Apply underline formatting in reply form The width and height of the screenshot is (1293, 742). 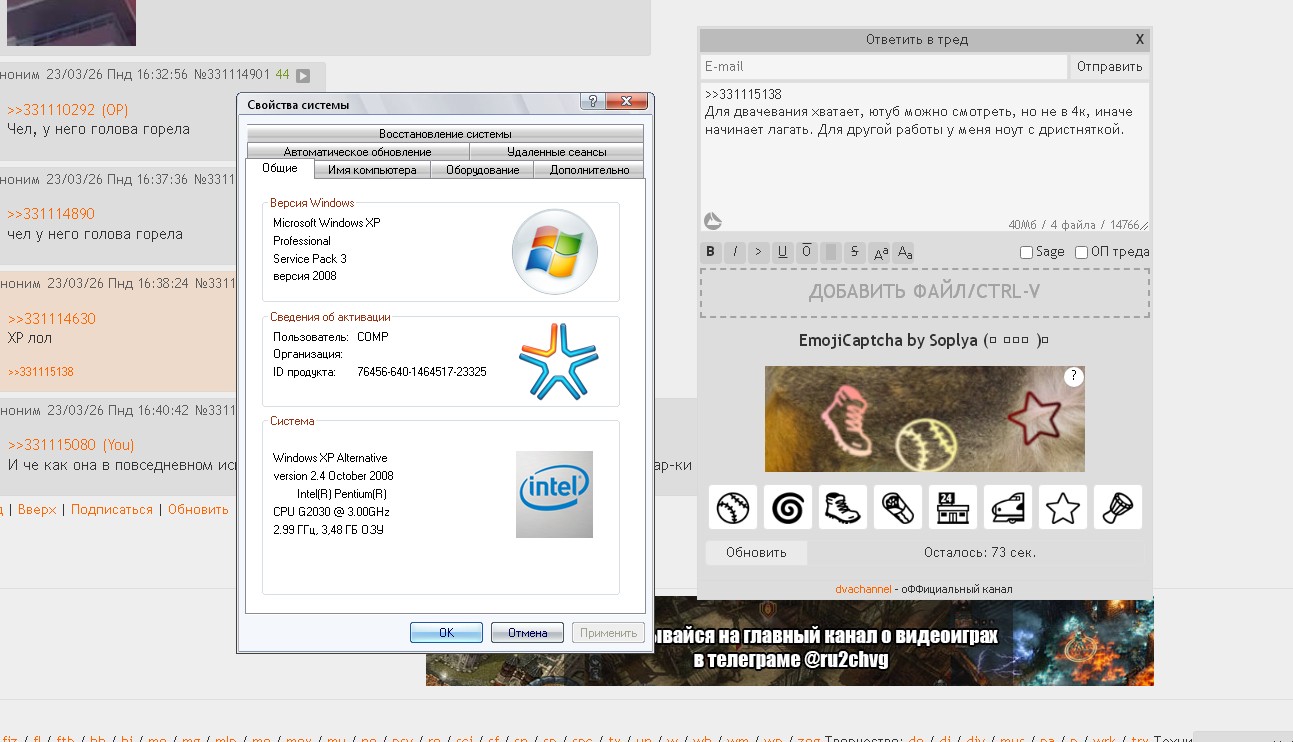[x=783, y=252]
